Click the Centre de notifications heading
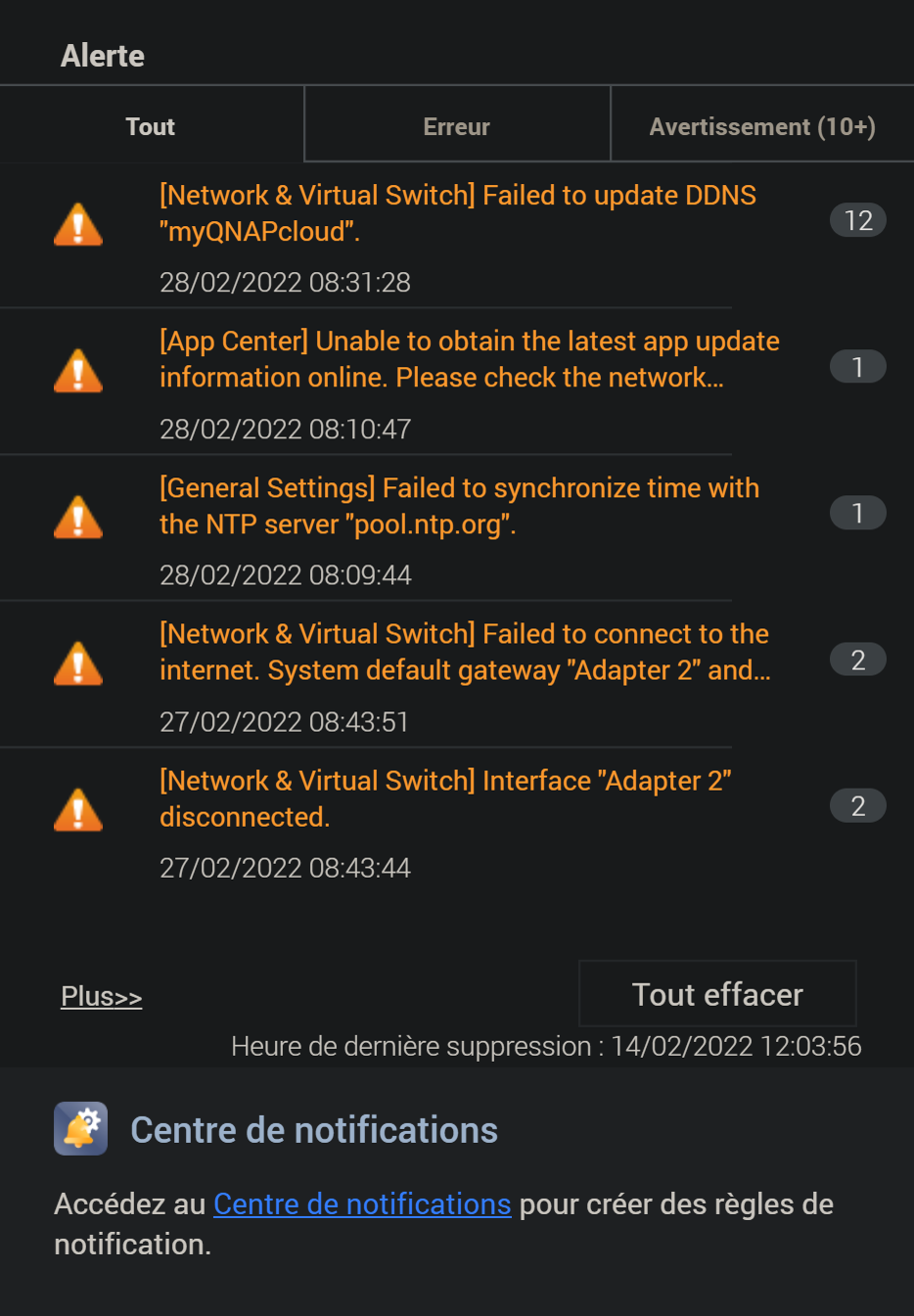 tap(314, 1130)
